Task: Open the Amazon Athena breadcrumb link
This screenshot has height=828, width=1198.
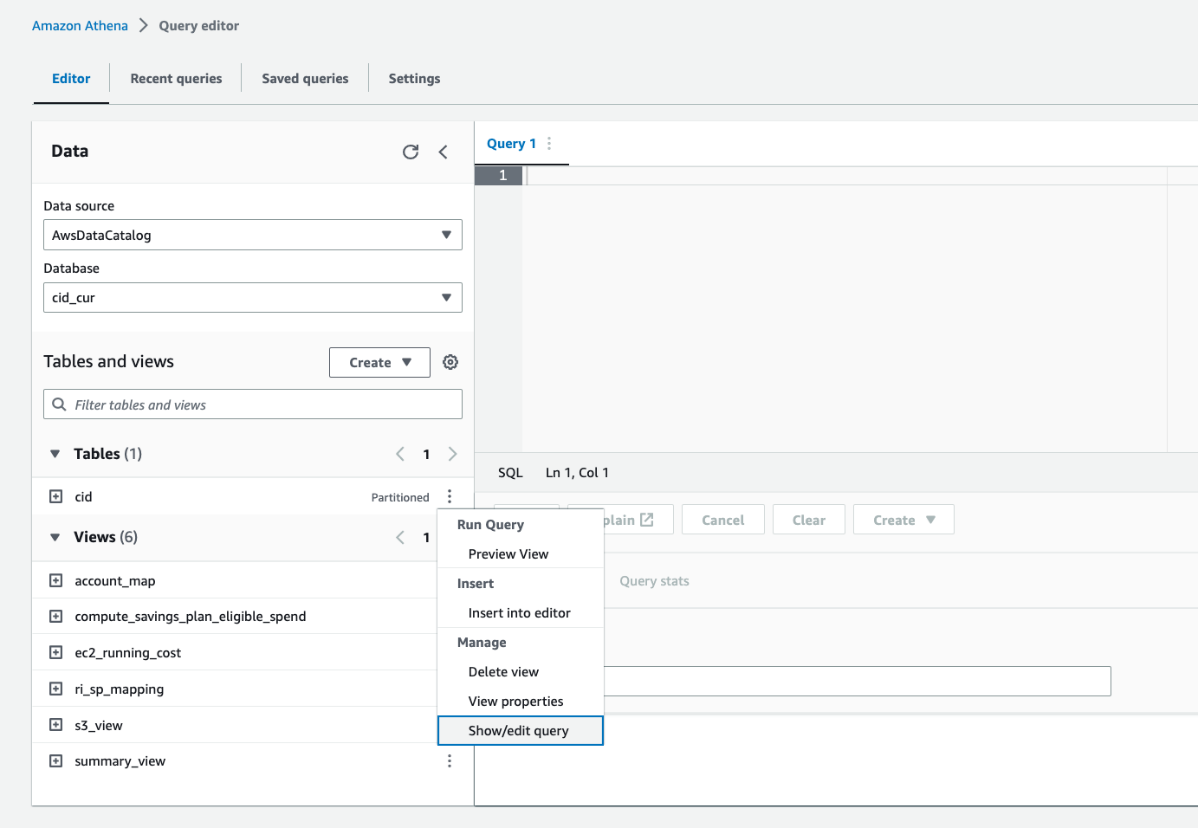Action: pos(79,25)
